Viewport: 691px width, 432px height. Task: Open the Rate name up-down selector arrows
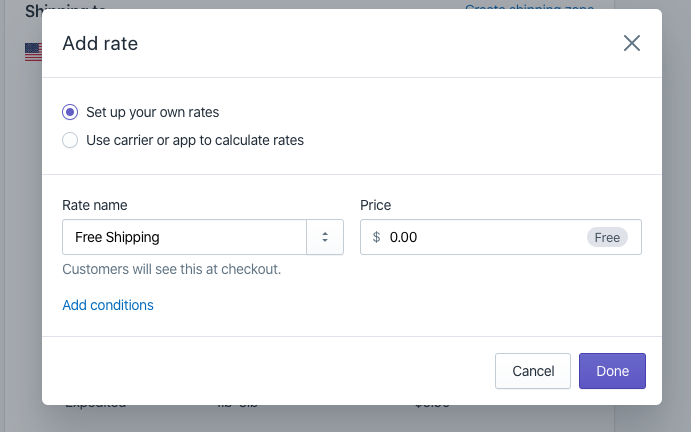tap(325, 237)
